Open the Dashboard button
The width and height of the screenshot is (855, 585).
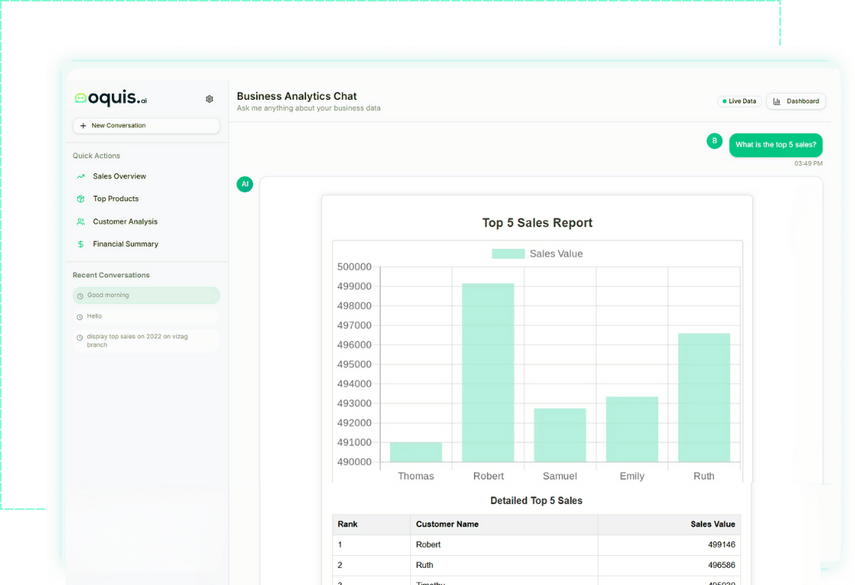coord(796,101)
